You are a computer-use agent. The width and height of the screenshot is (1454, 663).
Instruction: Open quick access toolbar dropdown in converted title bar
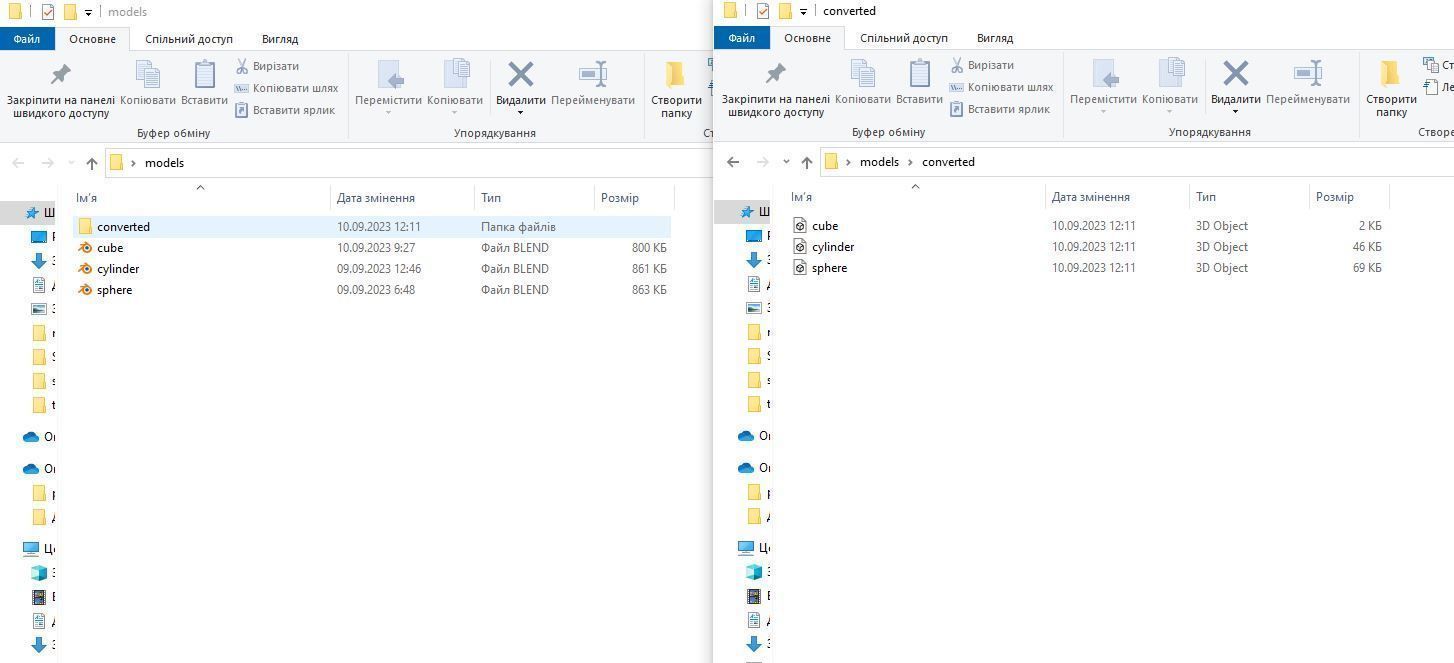[803, 11]
